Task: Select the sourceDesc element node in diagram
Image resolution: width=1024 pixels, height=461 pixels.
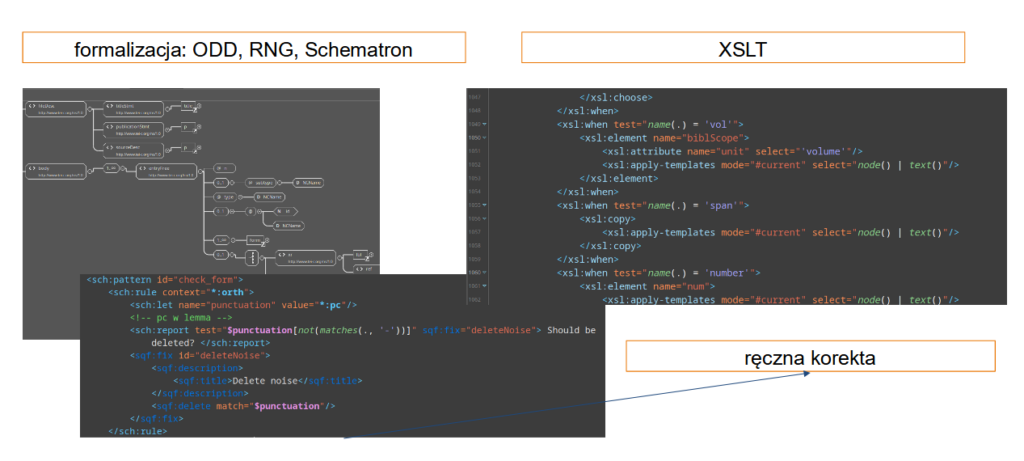Action: tap(131, 151)
